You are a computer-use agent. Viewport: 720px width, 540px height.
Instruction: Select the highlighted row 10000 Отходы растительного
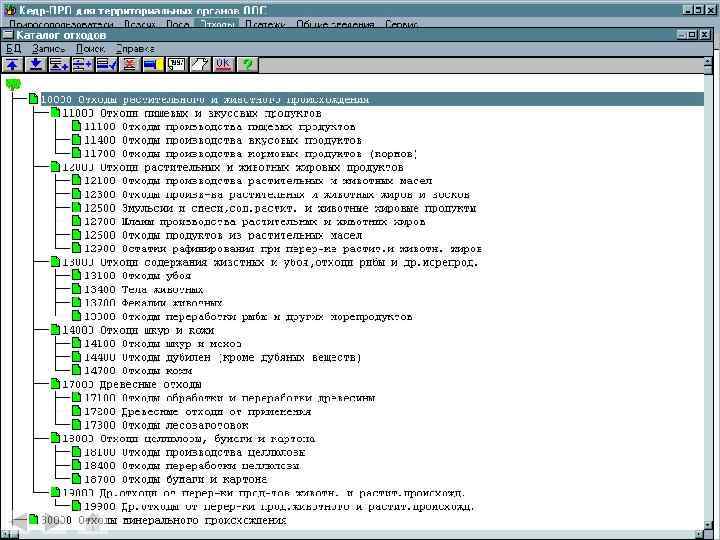(372, 99)
